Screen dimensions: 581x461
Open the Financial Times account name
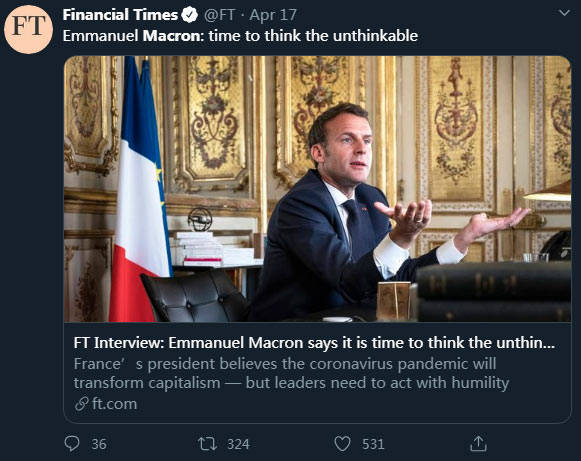[120, 15]
